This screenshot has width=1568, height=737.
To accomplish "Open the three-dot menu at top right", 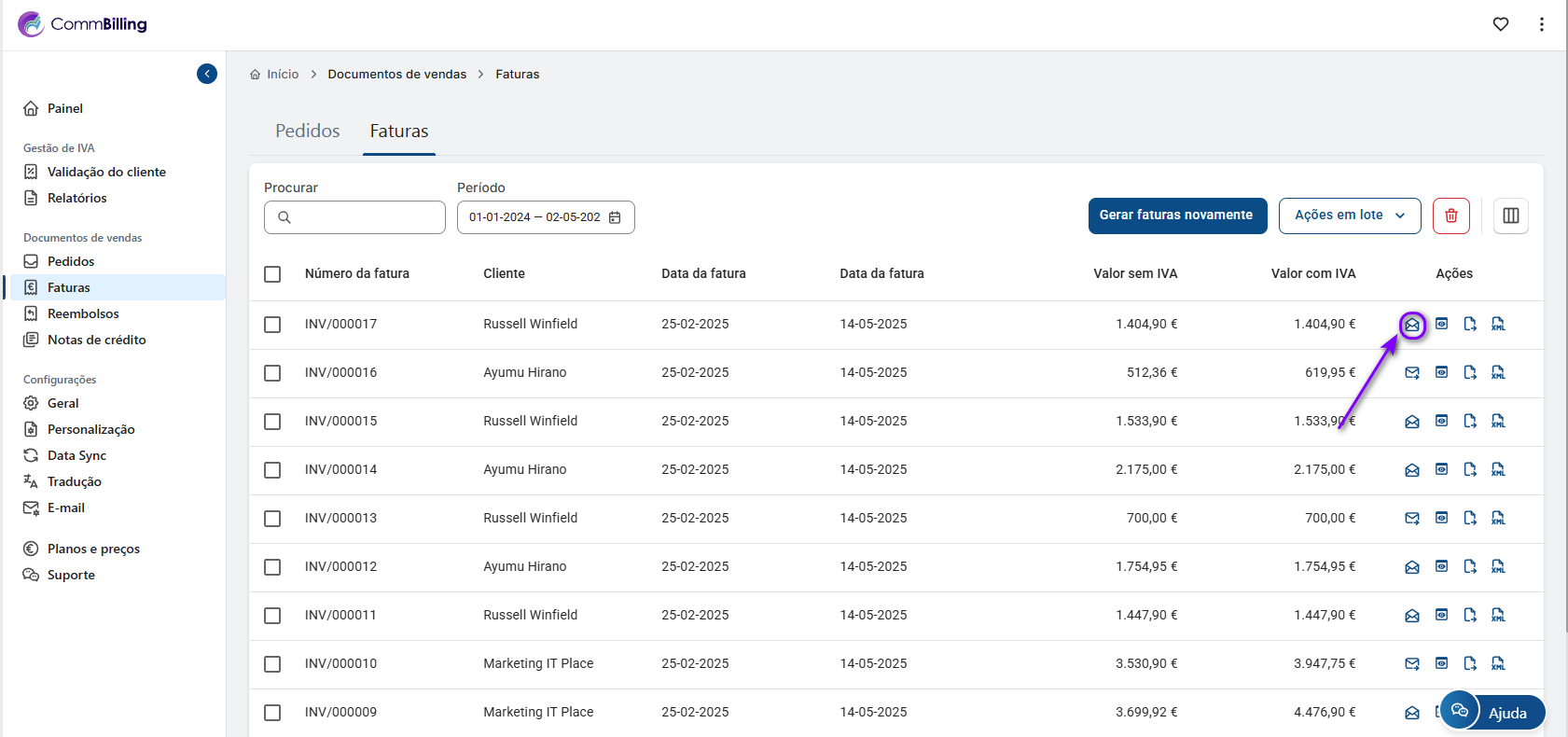I will click(x=1541, y=24).
